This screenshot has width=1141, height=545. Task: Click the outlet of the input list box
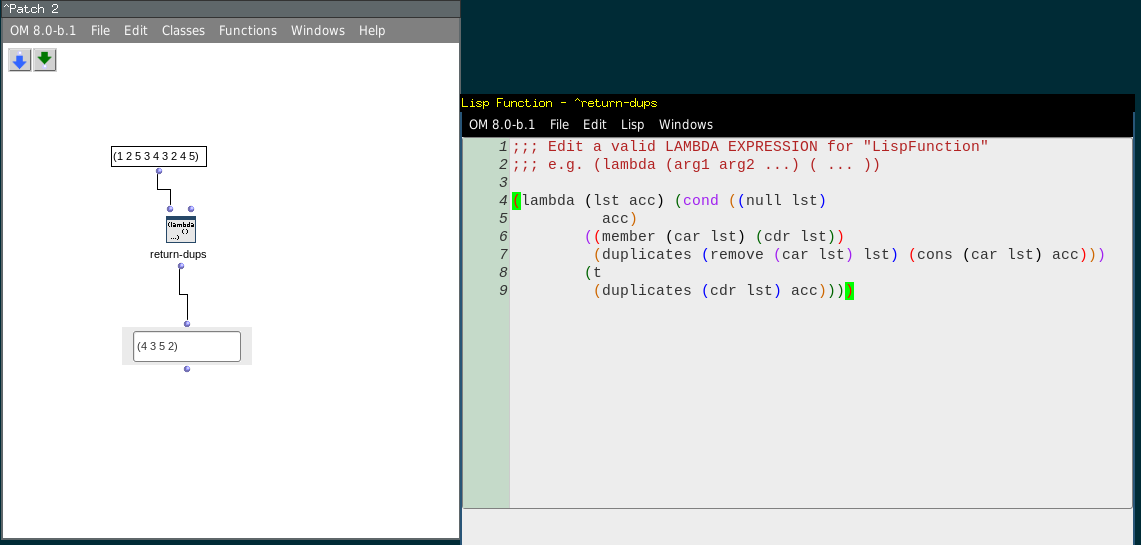[158, 171]
